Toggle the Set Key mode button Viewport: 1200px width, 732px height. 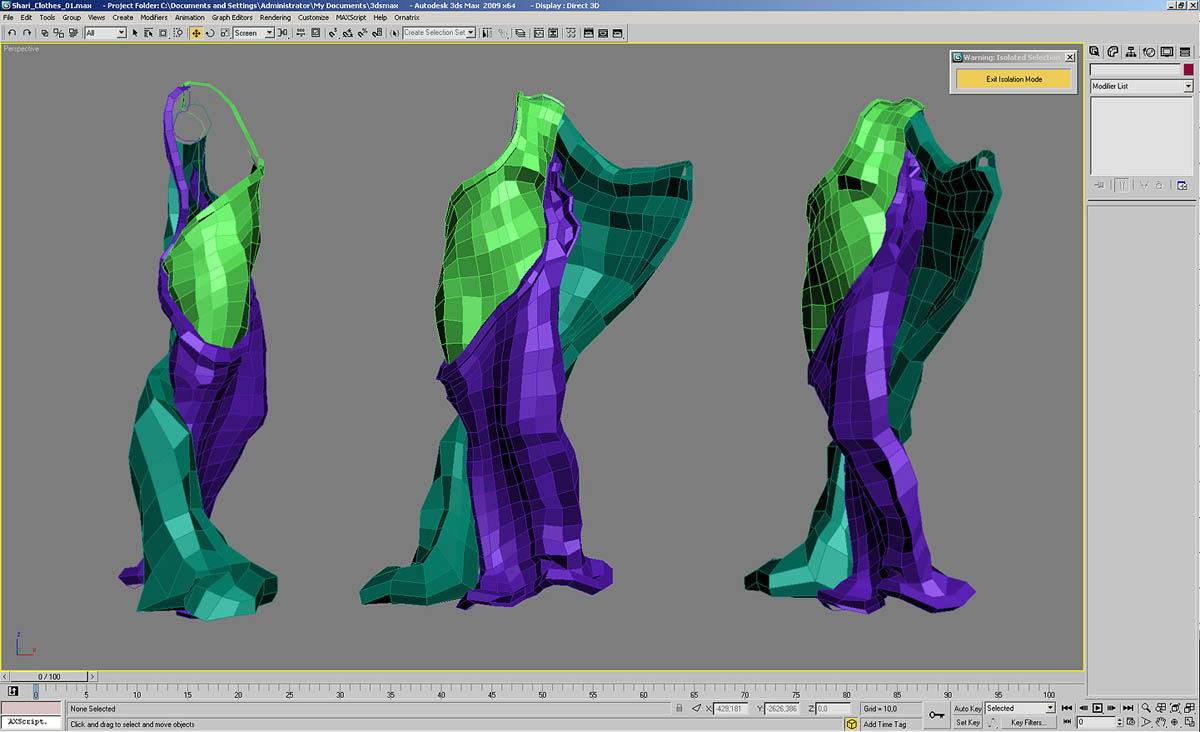pos(968,722)
